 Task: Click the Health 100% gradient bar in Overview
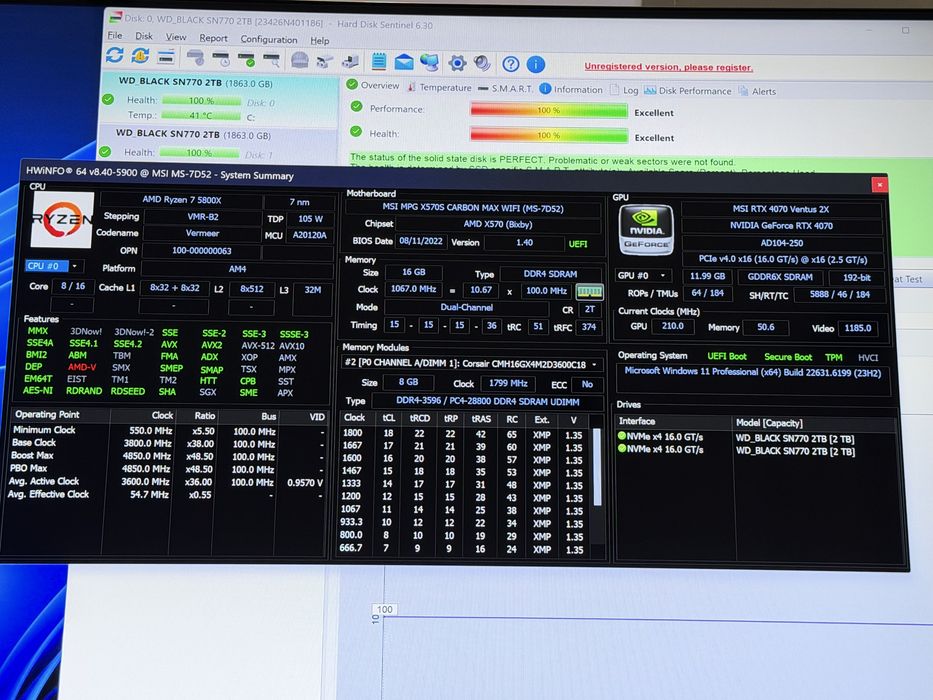tap(549, 135)
